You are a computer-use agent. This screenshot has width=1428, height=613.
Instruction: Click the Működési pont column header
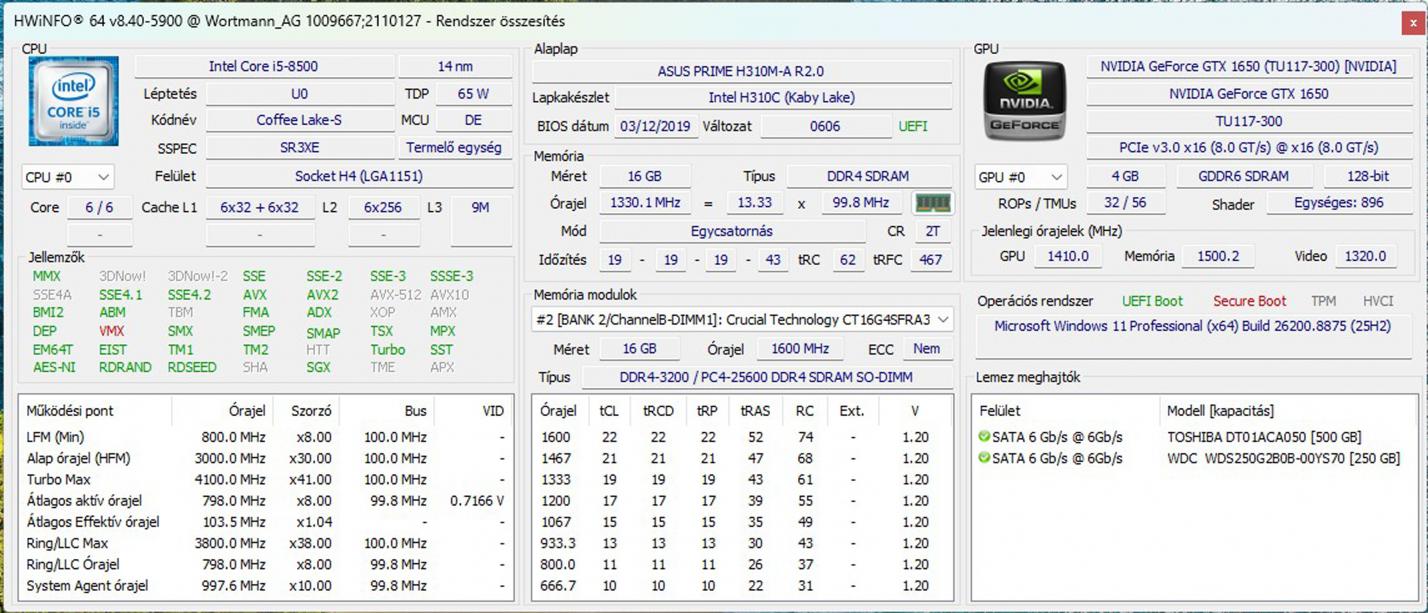click(x=96, y=411)
